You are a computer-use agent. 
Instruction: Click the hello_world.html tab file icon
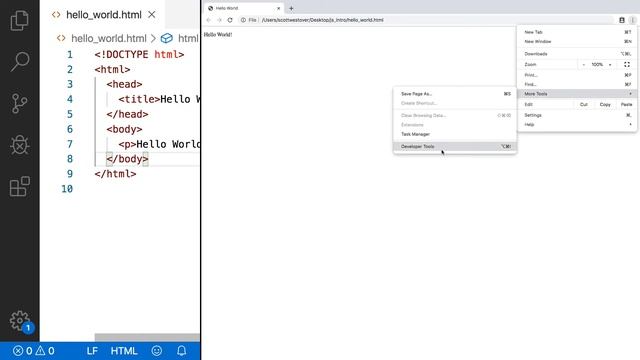pos(56,15)
